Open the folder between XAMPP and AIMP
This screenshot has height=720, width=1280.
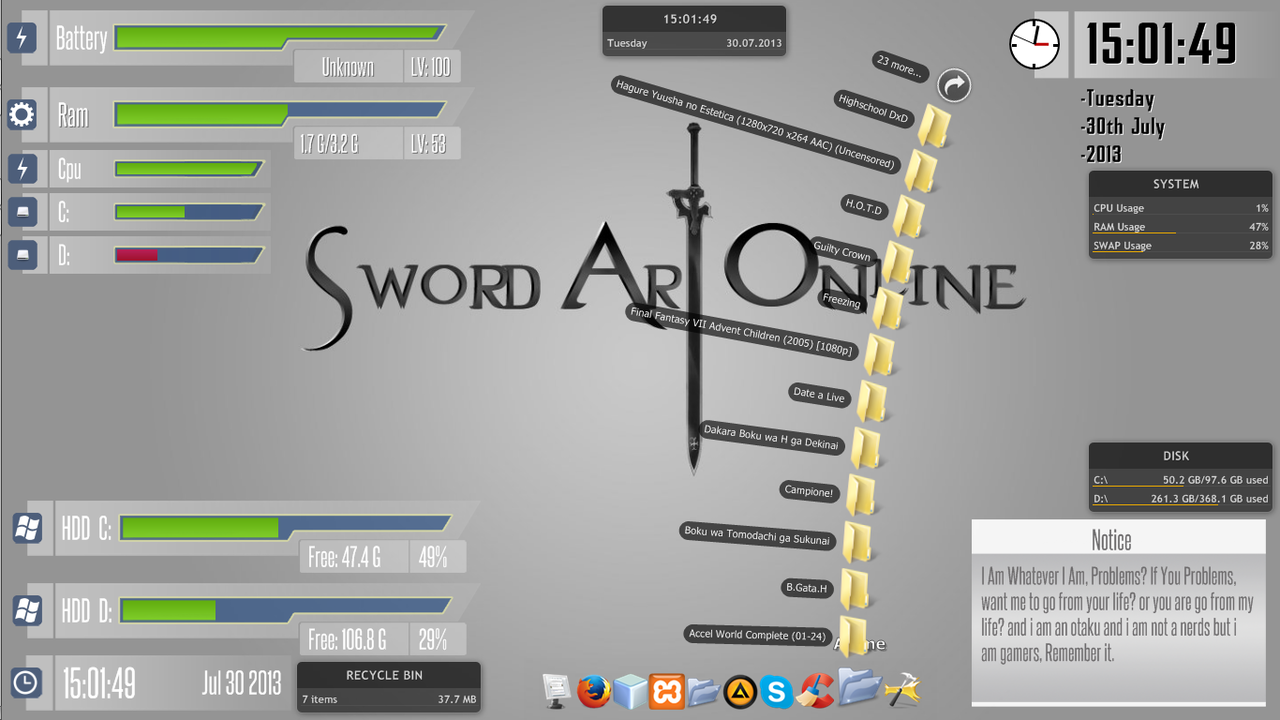point(703,691)
